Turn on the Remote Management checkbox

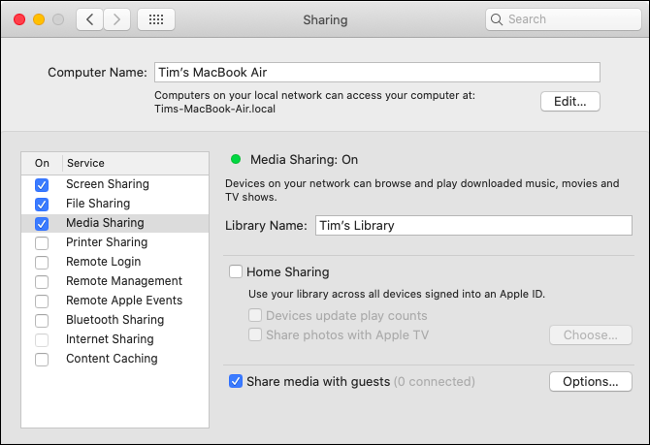pos(42,282)
